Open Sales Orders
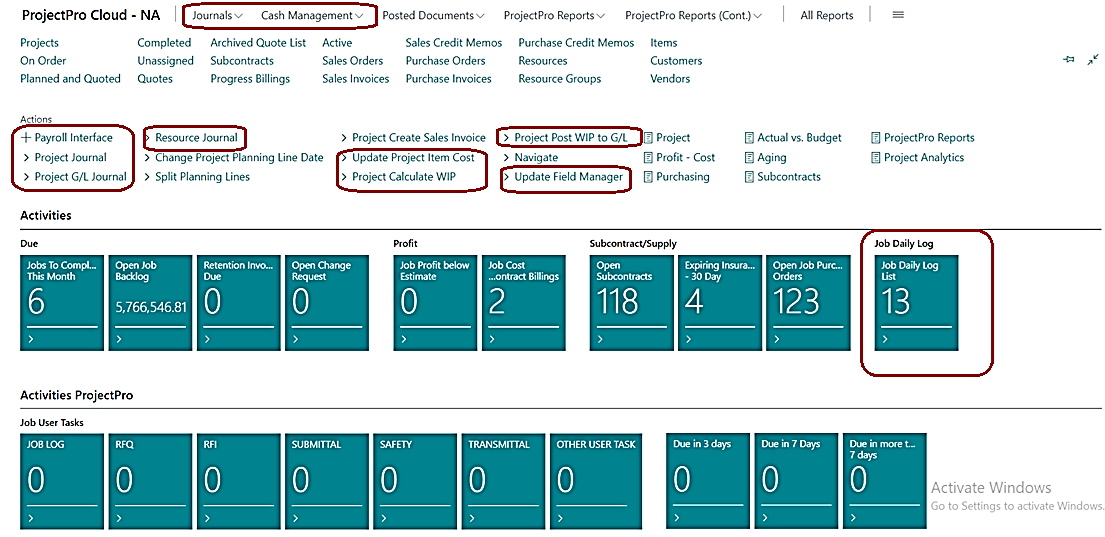The height and width of the screenshot is (537, 1105). tap(353, 61)
